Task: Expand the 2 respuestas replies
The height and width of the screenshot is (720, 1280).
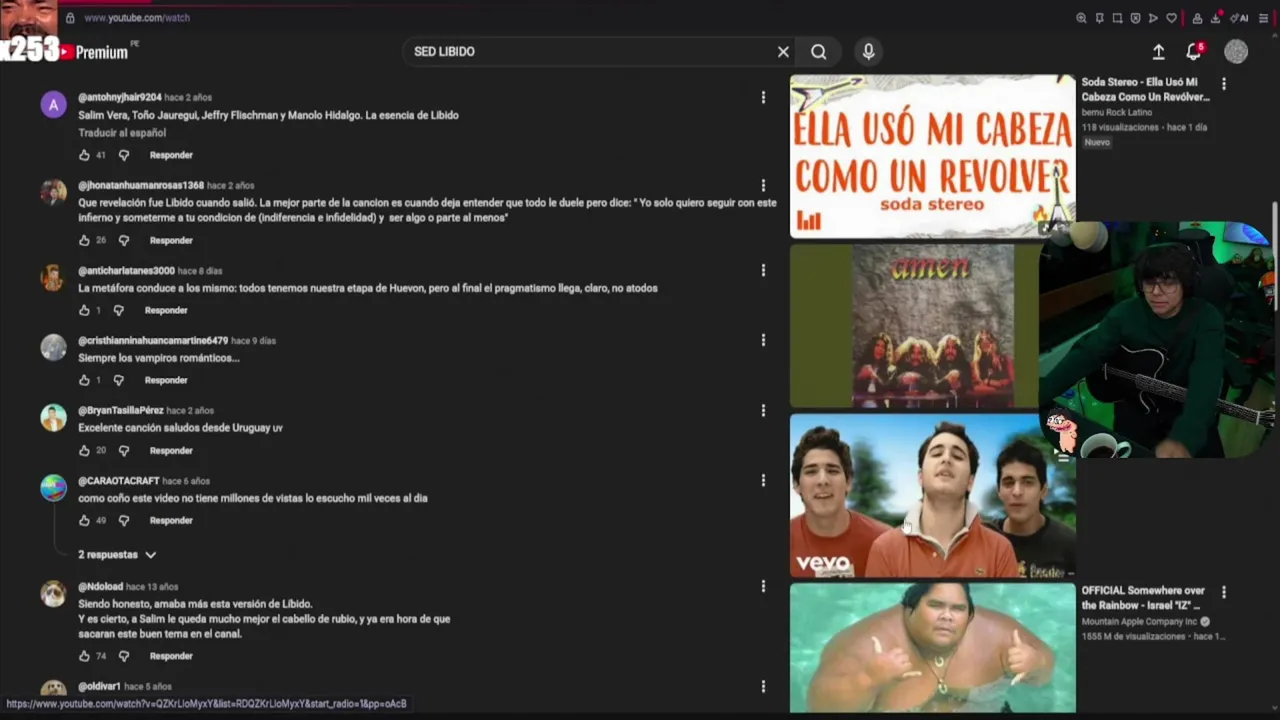Action: tap(117, 554)
